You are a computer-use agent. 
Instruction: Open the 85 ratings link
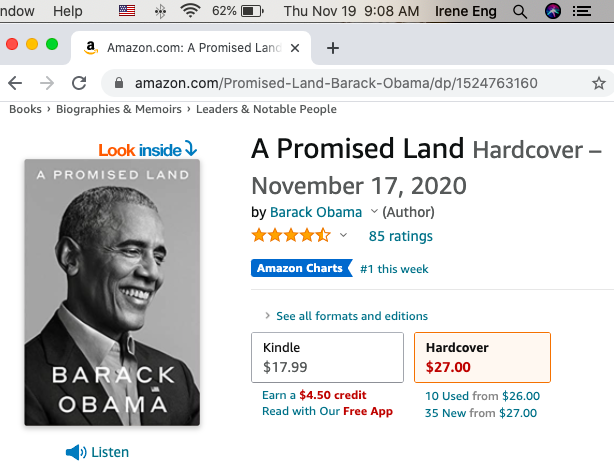click(x=400, y=236)
